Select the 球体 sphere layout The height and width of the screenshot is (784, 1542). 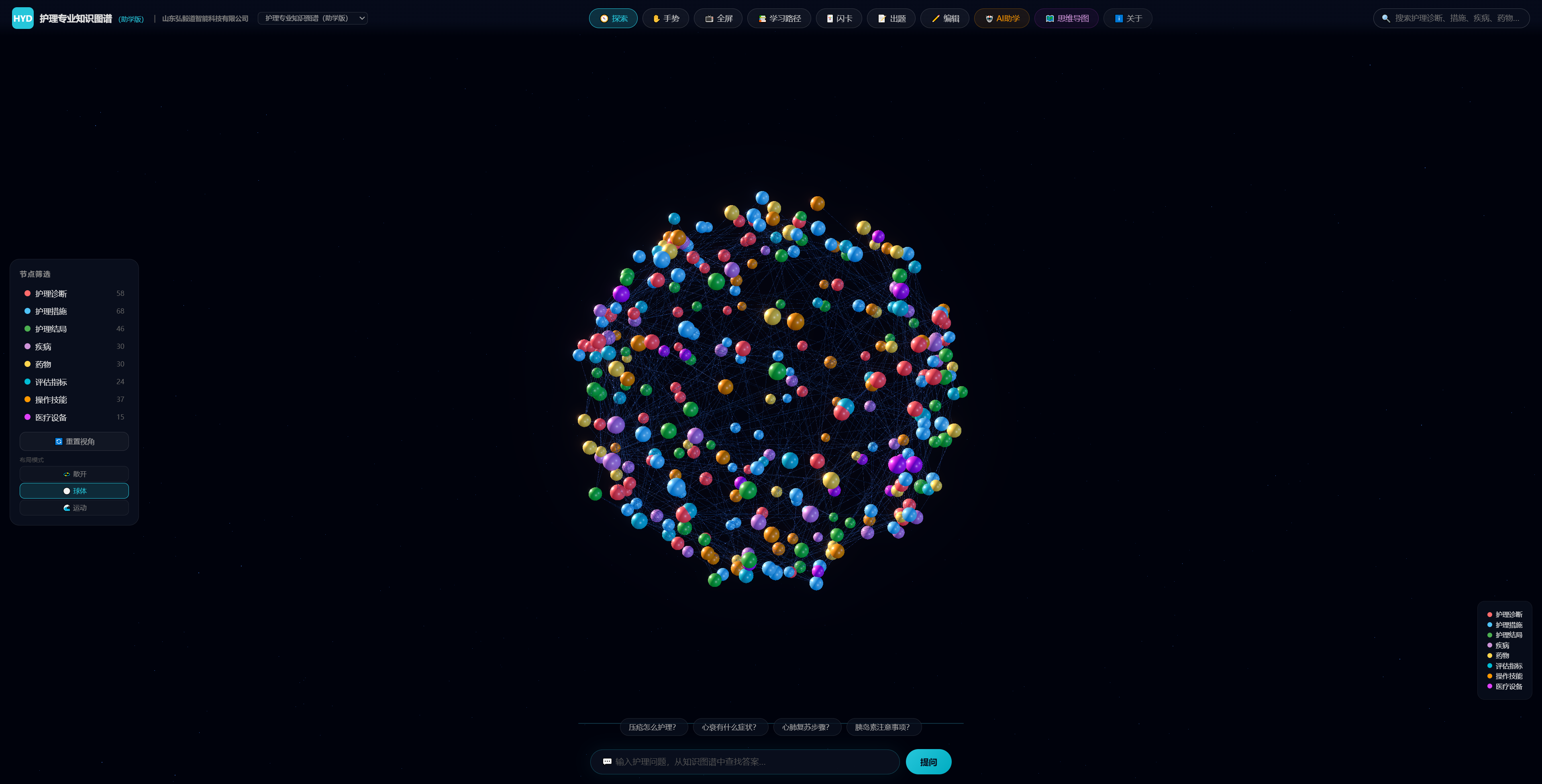74,491
